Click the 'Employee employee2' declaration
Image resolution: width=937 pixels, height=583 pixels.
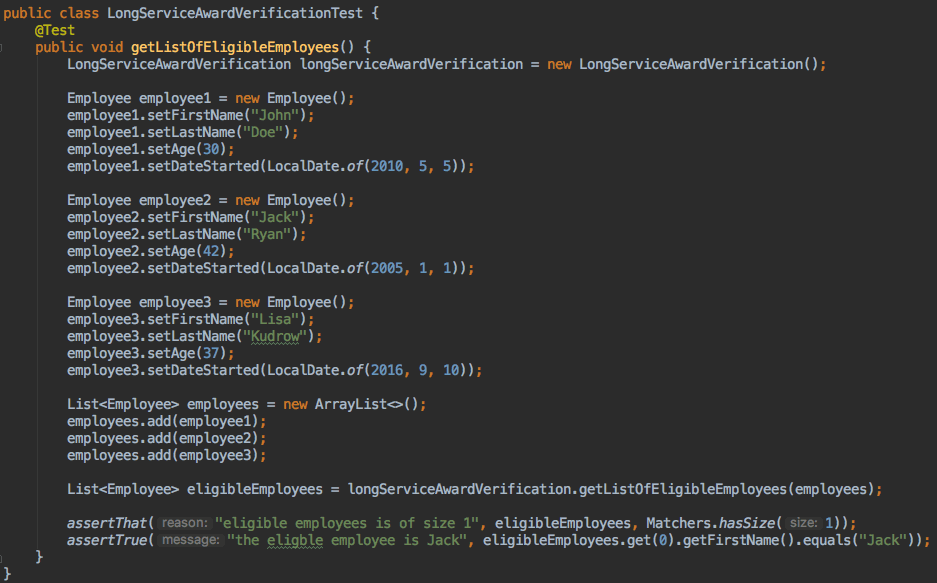139,200
